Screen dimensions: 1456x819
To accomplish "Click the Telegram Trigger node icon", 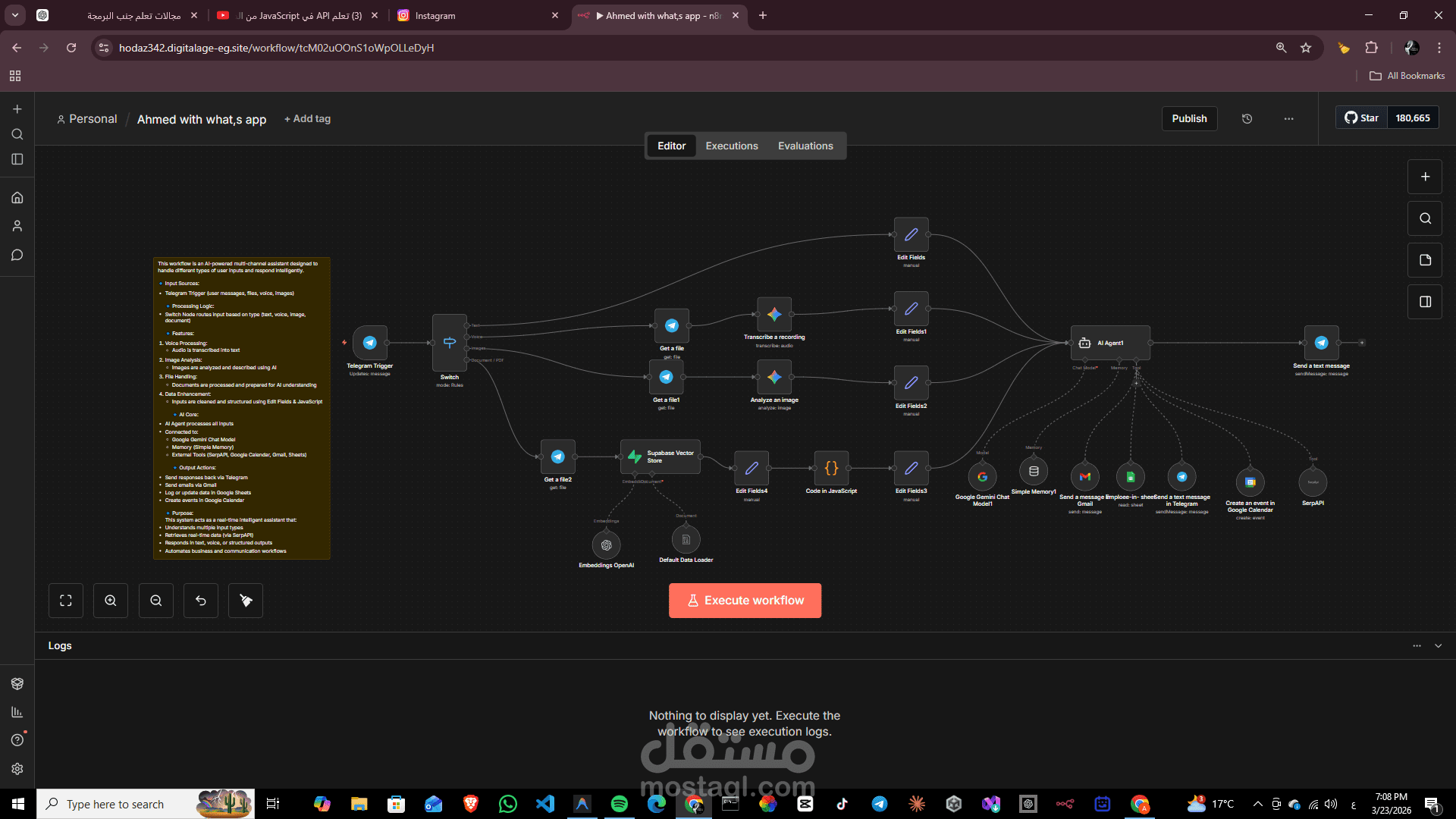I will [370, 343].
